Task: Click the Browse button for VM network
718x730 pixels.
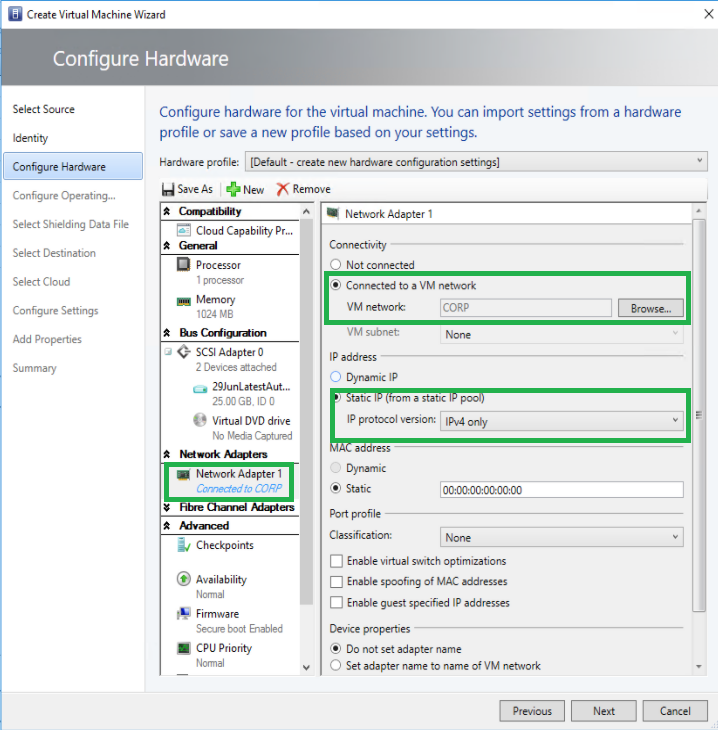Action: point(650,308)
